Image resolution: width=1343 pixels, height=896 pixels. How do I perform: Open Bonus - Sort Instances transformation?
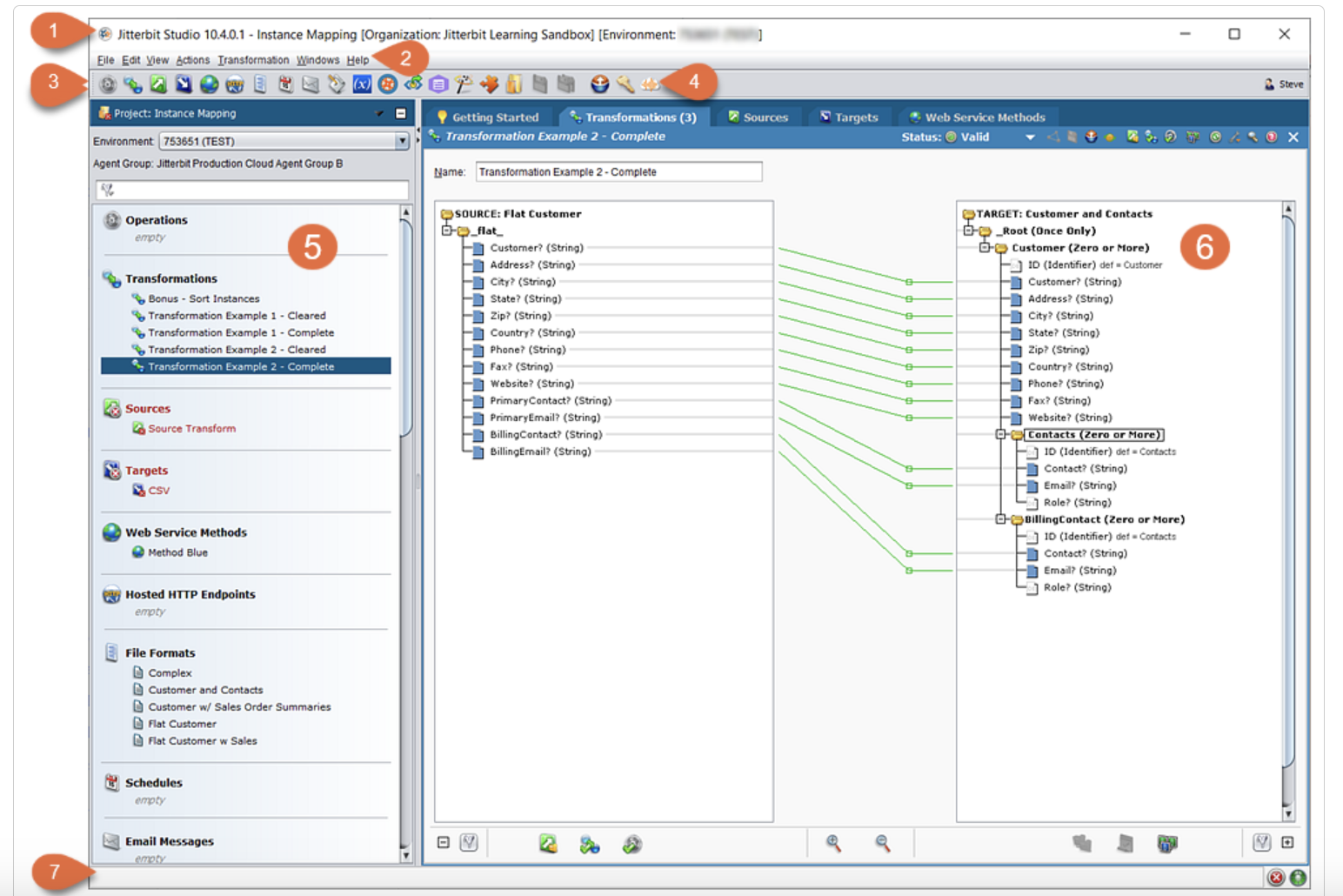[x=204, y=298]
